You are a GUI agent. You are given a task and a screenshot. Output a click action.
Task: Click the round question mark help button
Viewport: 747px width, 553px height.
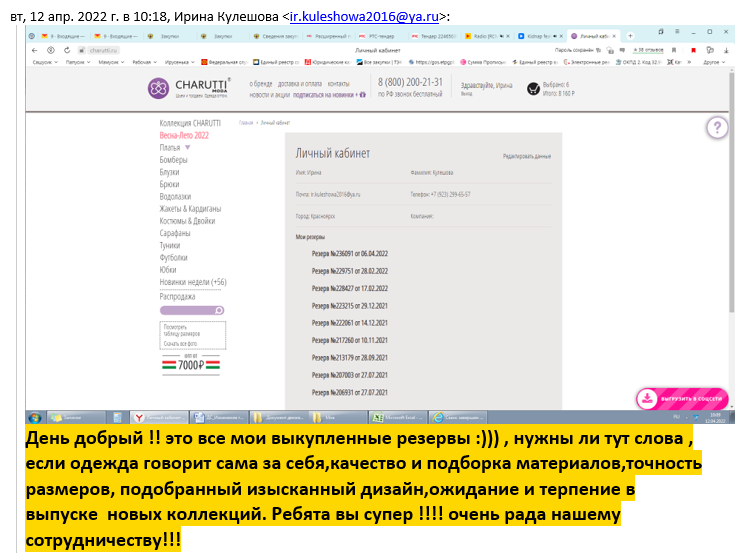pos(717,128)
